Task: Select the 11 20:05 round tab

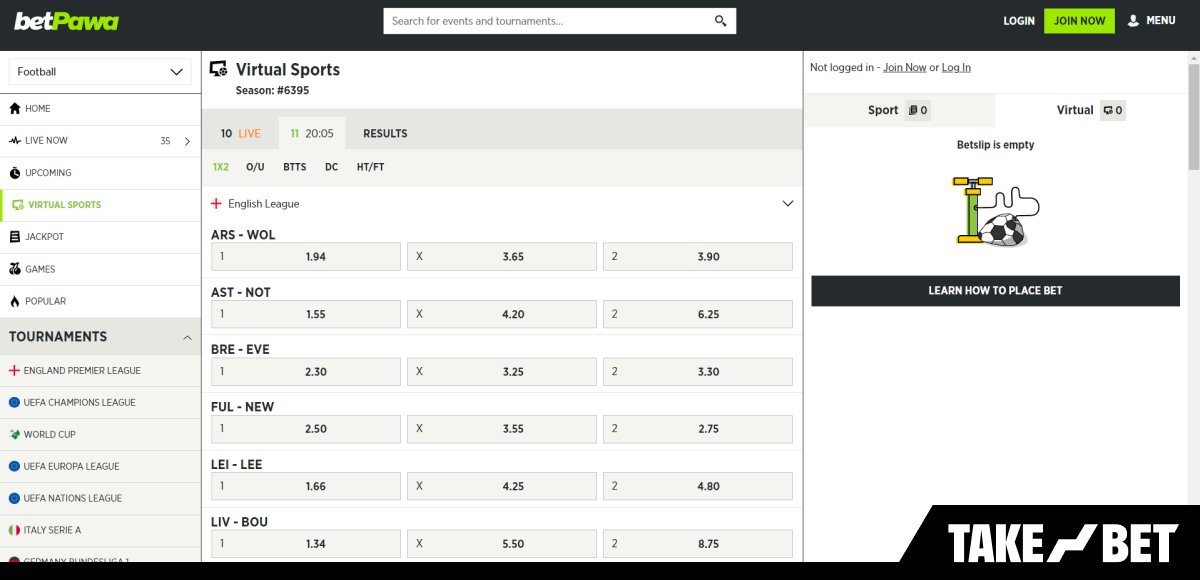Action: [312, 133]
